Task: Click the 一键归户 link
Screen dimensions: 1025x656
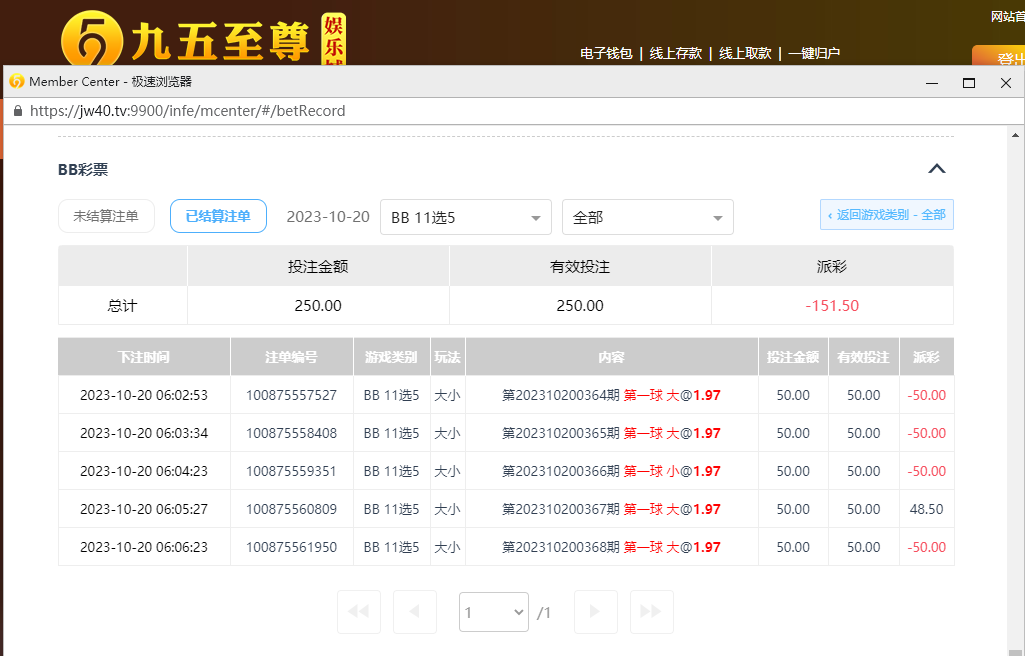Action: [x=813, y=53]
